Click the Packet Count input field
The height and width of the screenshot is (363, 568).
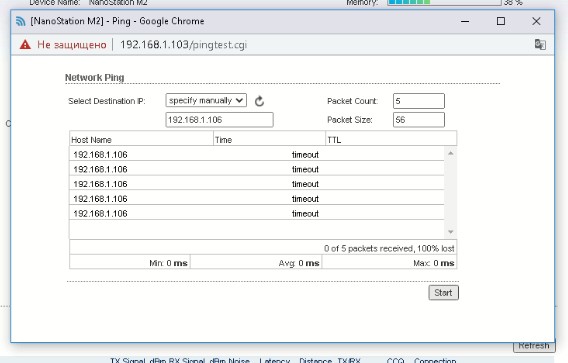(419, 101)
